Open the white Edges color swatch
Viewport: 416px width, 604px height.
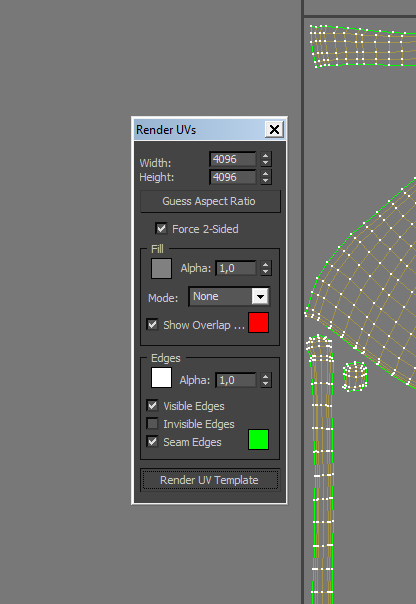161,378
